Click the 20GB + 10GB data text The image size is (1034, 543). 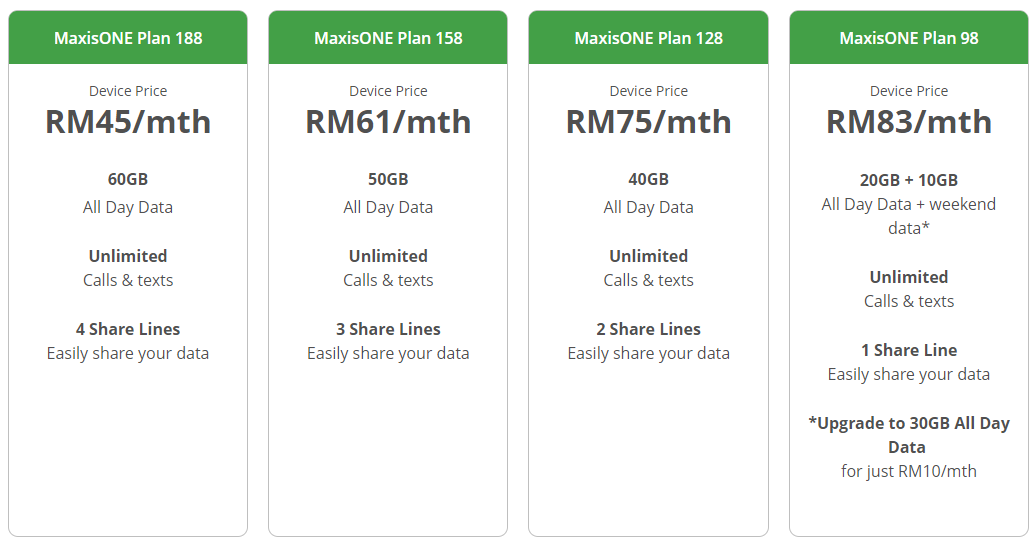click(909, 180)
